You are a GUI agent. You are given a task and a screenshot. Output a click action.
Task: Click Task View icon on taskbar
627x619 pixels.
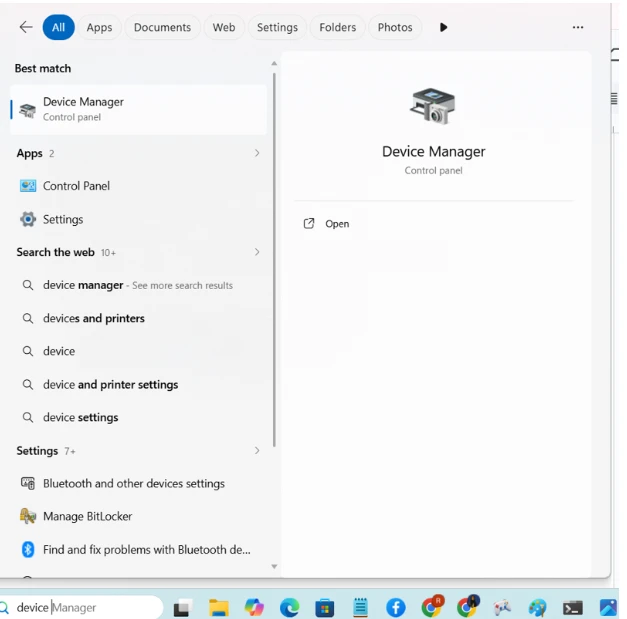click(x=182, y=608)
